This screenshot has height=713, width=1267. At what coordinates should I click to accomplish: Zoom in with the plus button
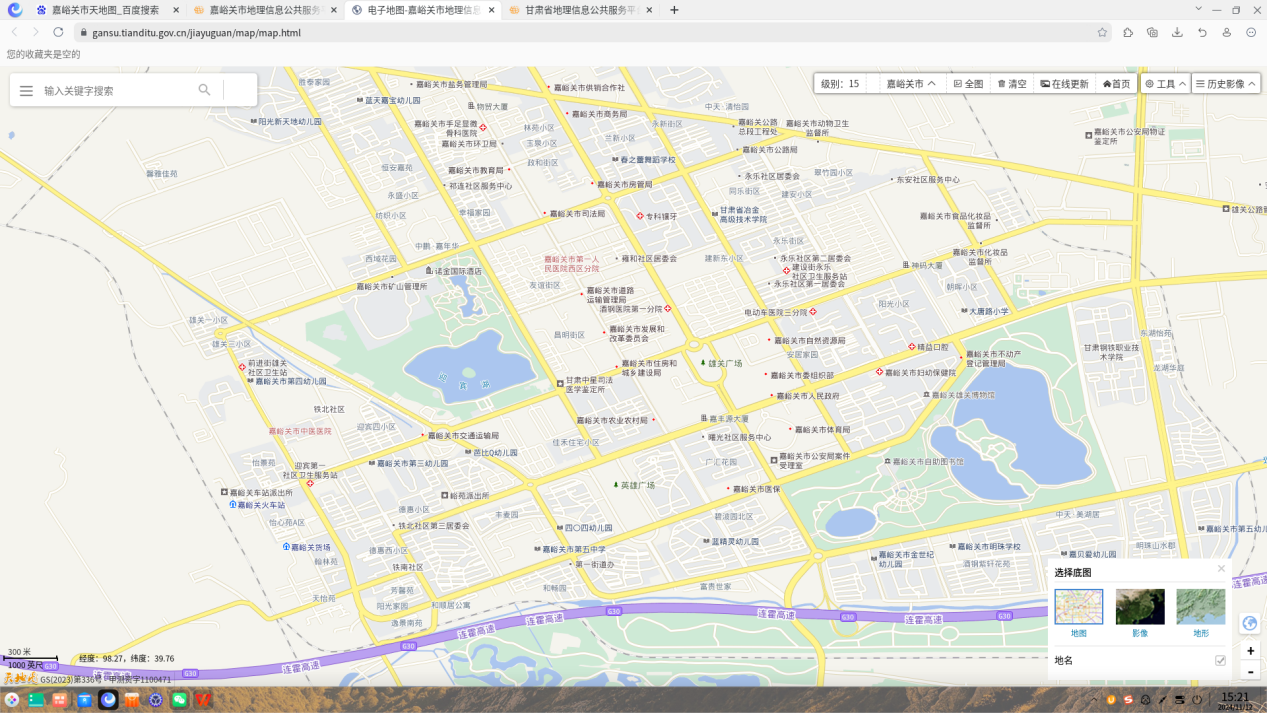tap(1250, 651)
